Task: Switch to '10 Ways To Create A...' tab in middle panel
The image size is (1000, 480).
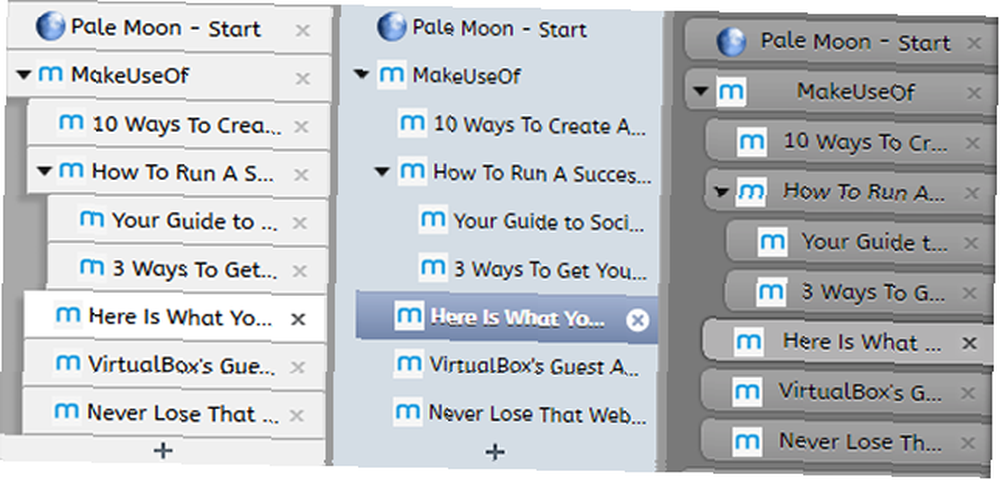Action: coord(525,124)
